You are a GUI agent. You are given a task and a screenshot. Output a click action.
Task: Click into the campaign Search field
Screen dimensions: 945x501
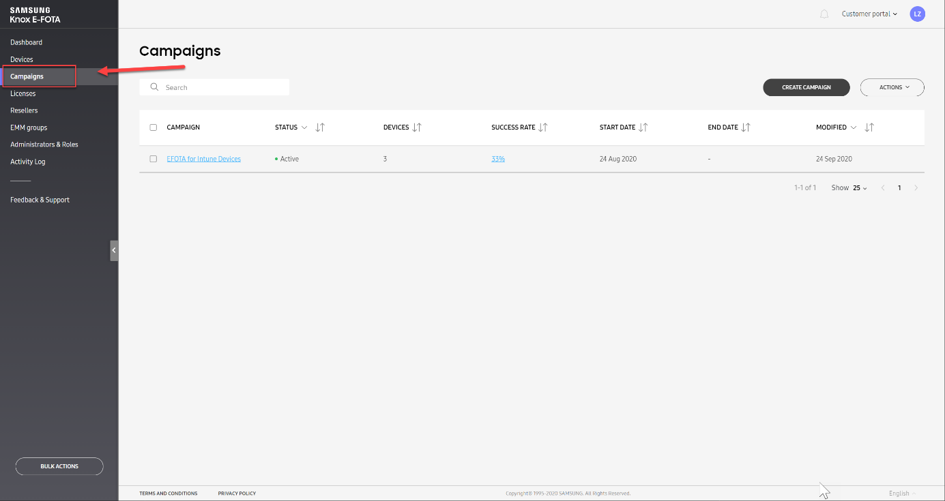point(214,87)
